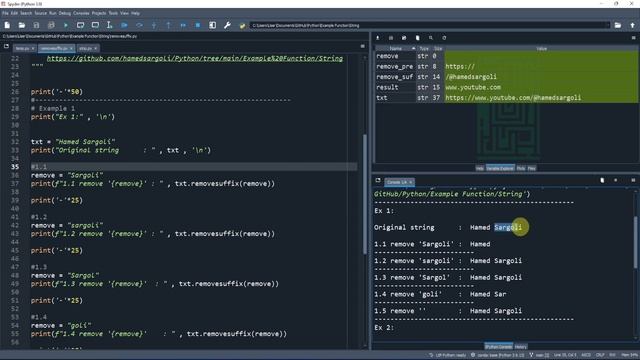The image size is (640, 360).
Task: Open file using folder toolbar icon
Action: [x=22, y=25]
